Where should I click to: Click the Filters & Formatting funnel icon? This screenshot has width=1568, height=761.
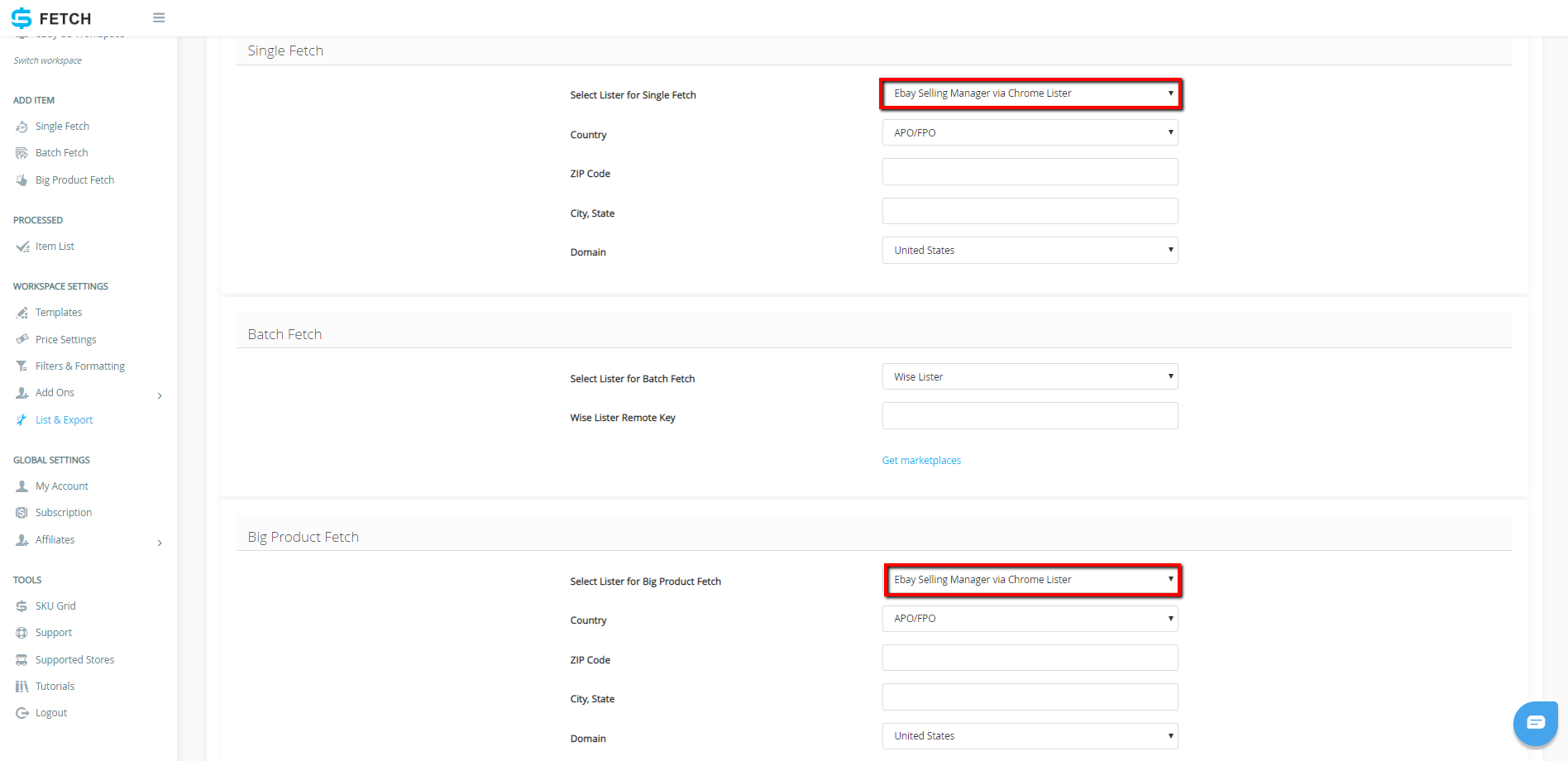point(22,366)
